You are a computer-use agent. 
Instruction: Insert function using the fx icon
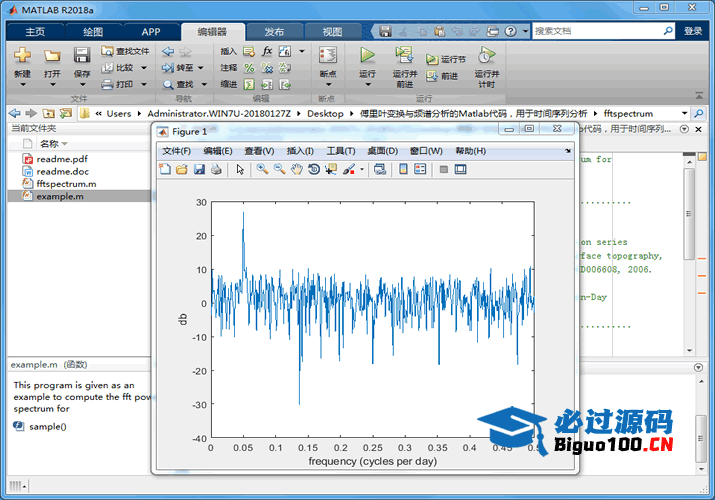click(267, 51)
